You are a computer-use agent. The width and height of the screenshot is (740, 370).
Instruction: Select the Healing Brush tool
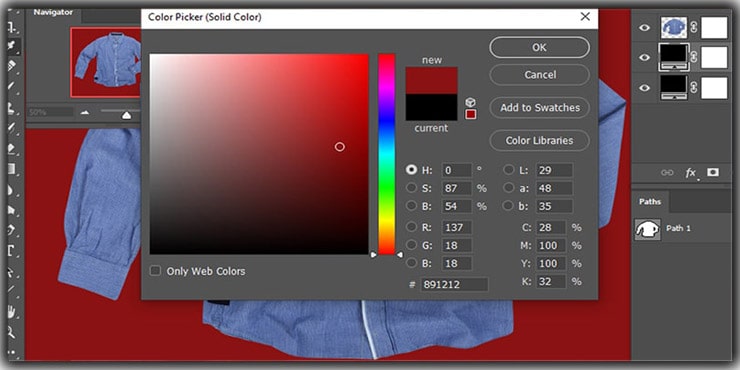pos(12,65)
